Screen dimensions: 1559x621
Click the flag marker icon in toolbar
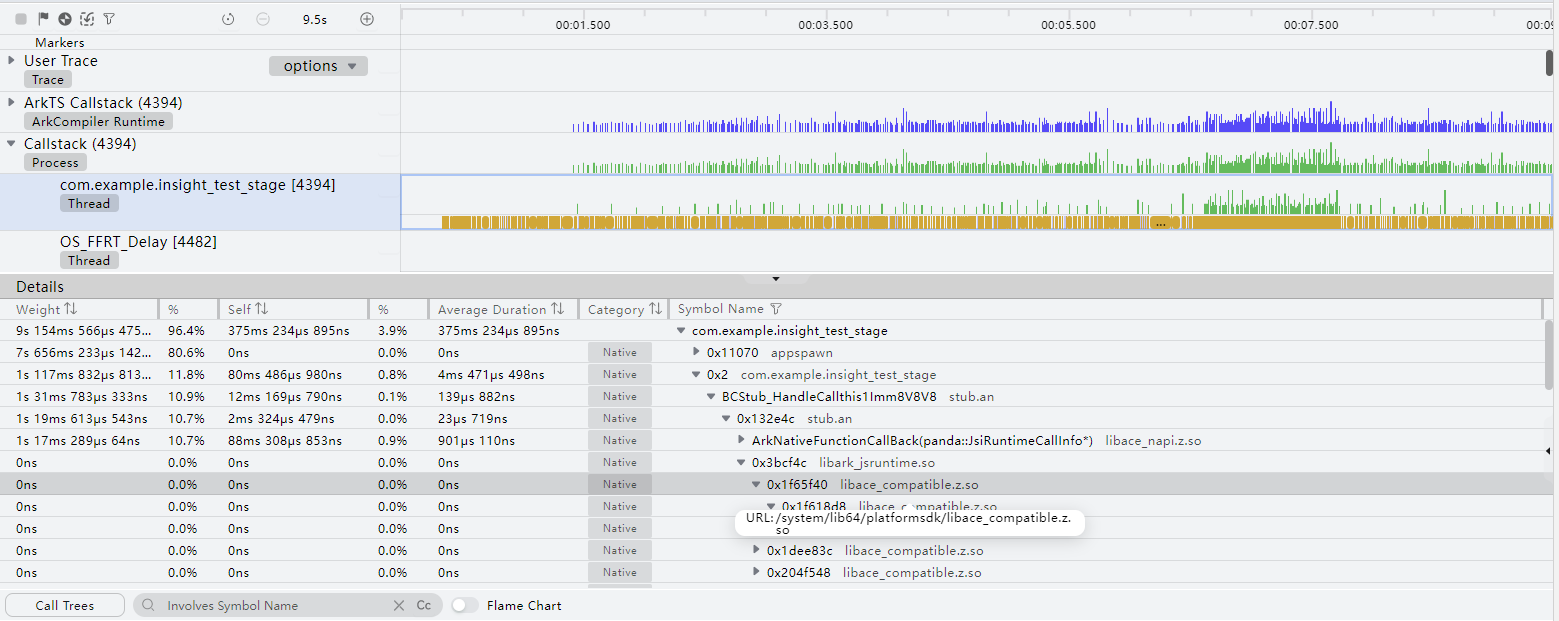point(43,19)
